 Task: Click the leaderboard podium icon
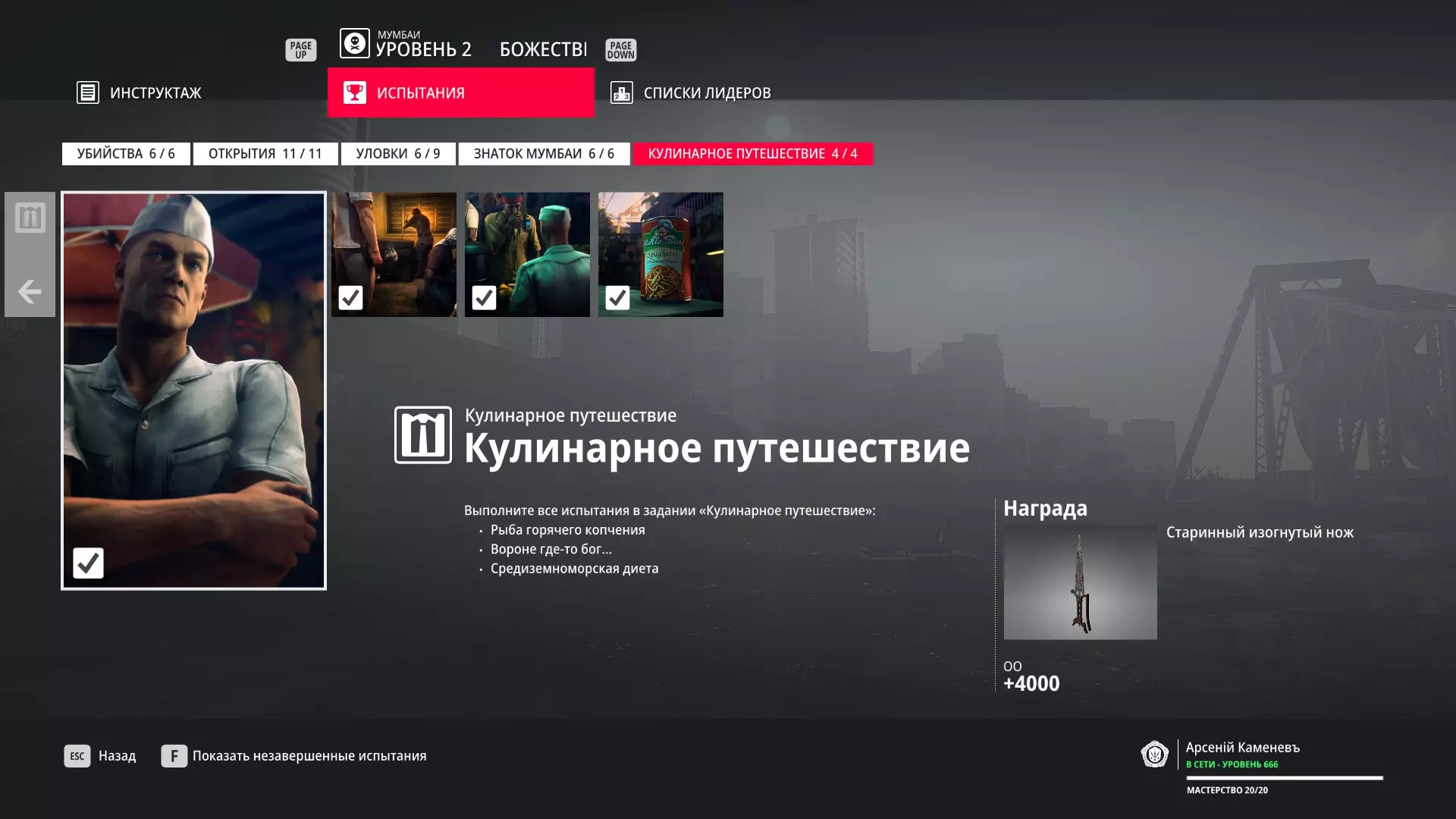(x=621, y=93)
